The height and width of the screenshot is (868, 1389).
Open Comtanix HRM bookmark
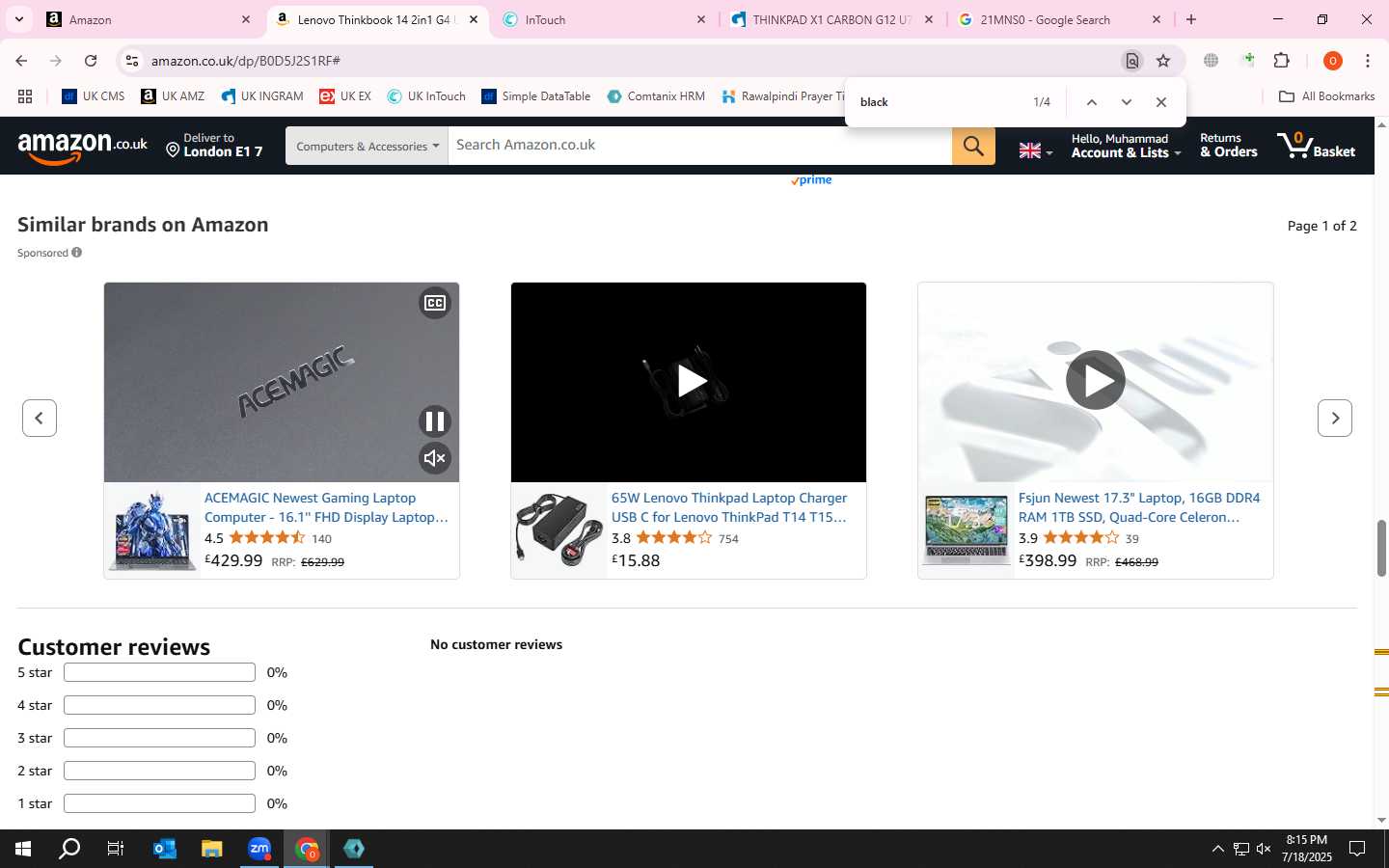(x=656, y=96)
